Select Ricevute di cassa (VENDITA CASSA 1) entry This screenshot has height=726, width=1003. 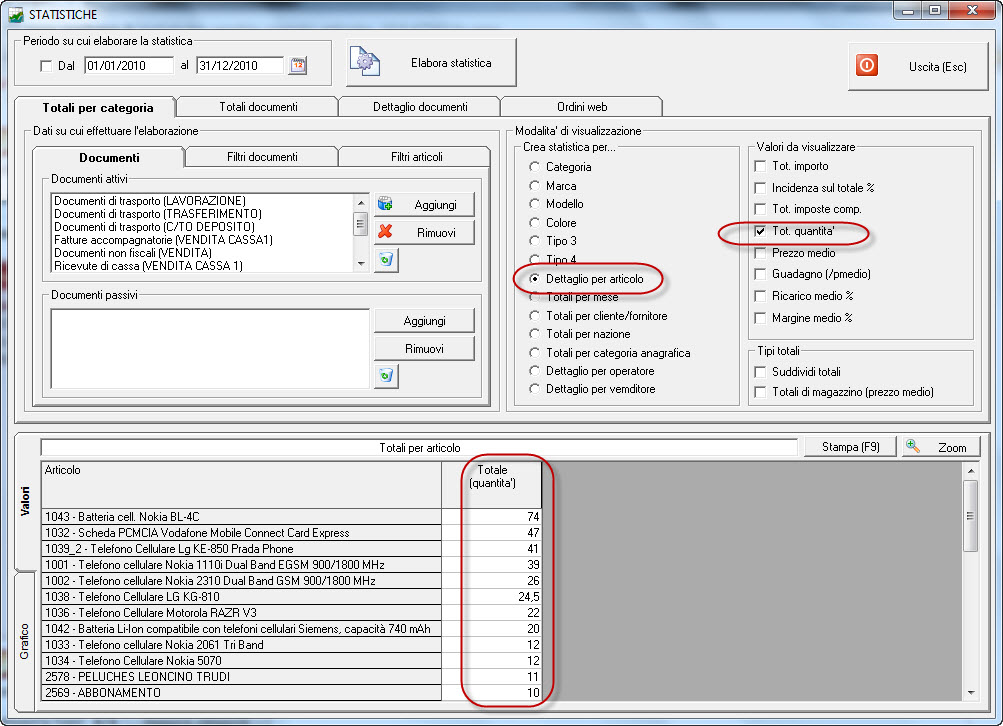[x=148, y=266]
